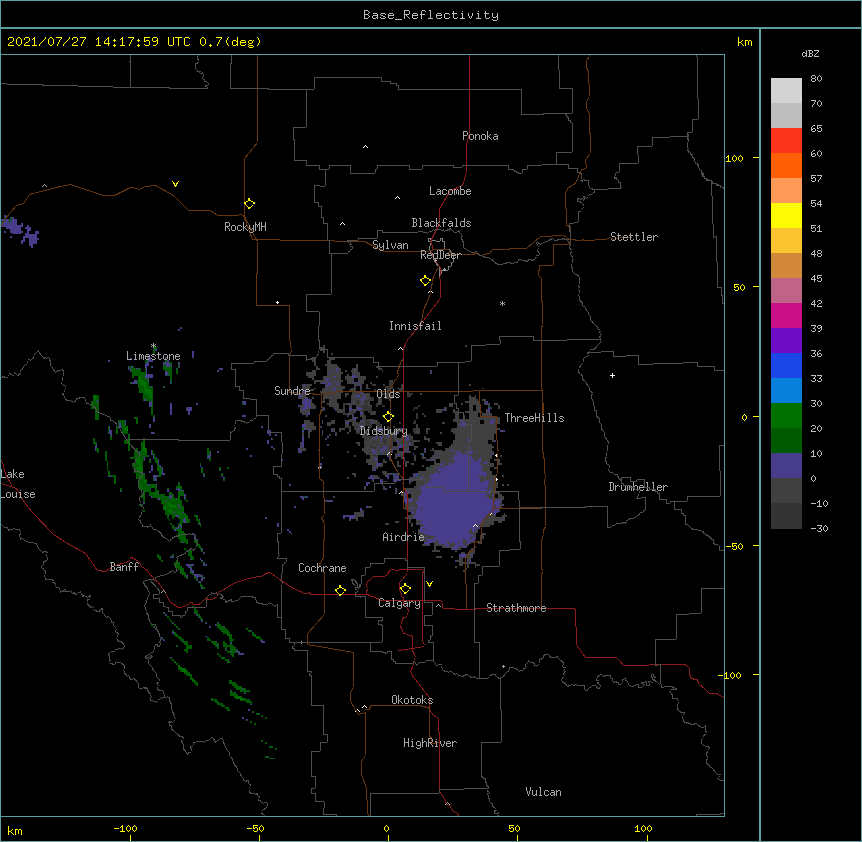Click the RockyMH label
The height and width of the screenshot is (842, 862).
pyautogui.click(x=245, y=227)
